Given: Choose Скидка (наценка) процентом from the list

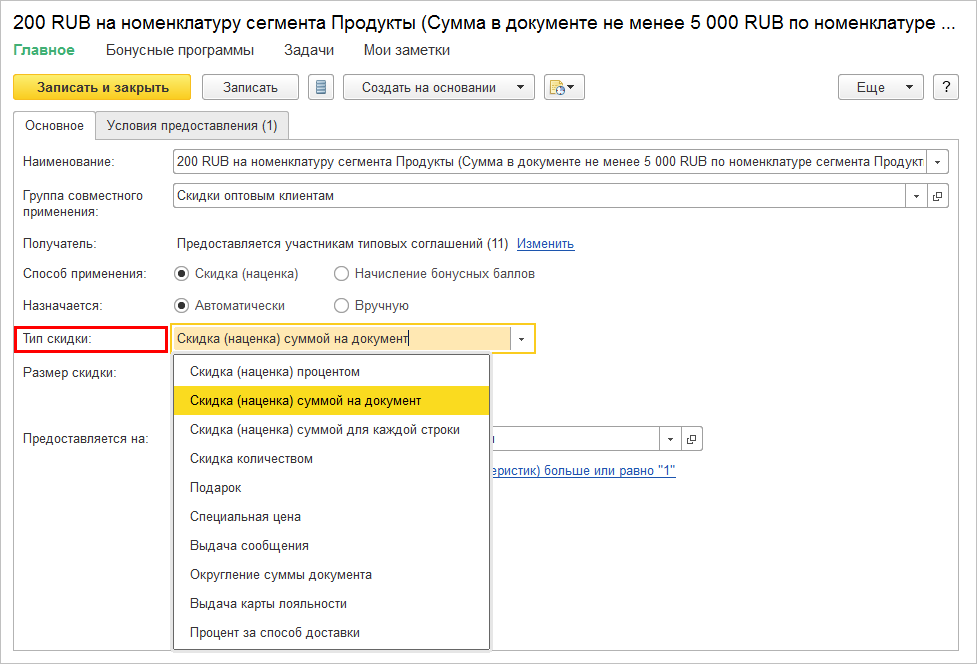Looking at the screenshot, I should click(275, 371).
